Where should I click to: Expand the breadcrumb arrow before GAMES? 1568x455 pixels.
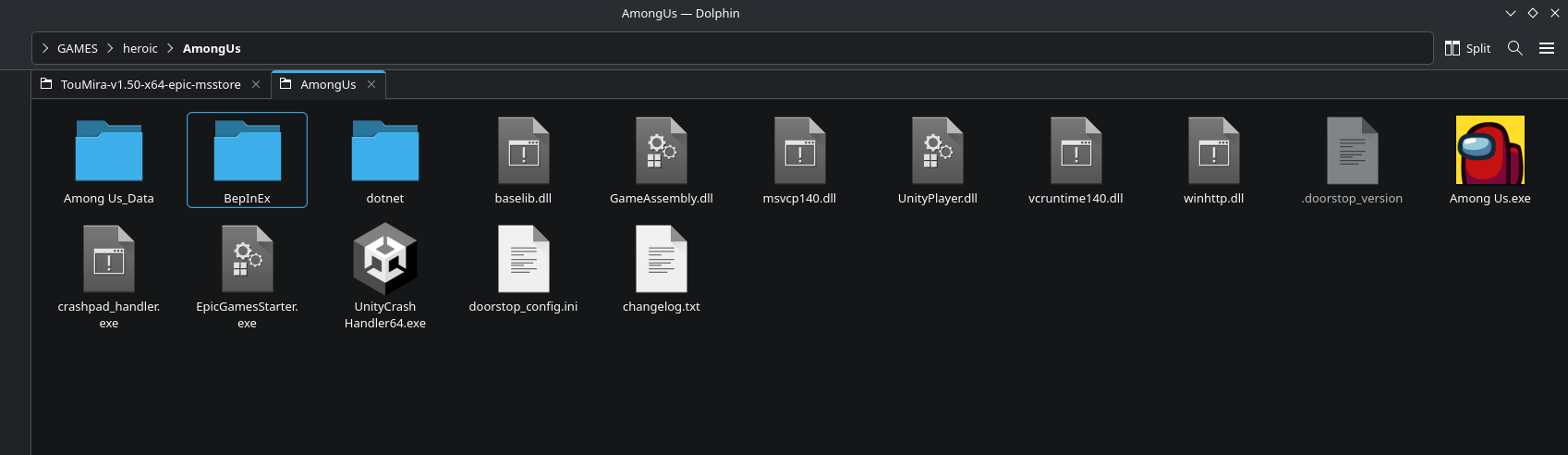click(x=45, y=48)
